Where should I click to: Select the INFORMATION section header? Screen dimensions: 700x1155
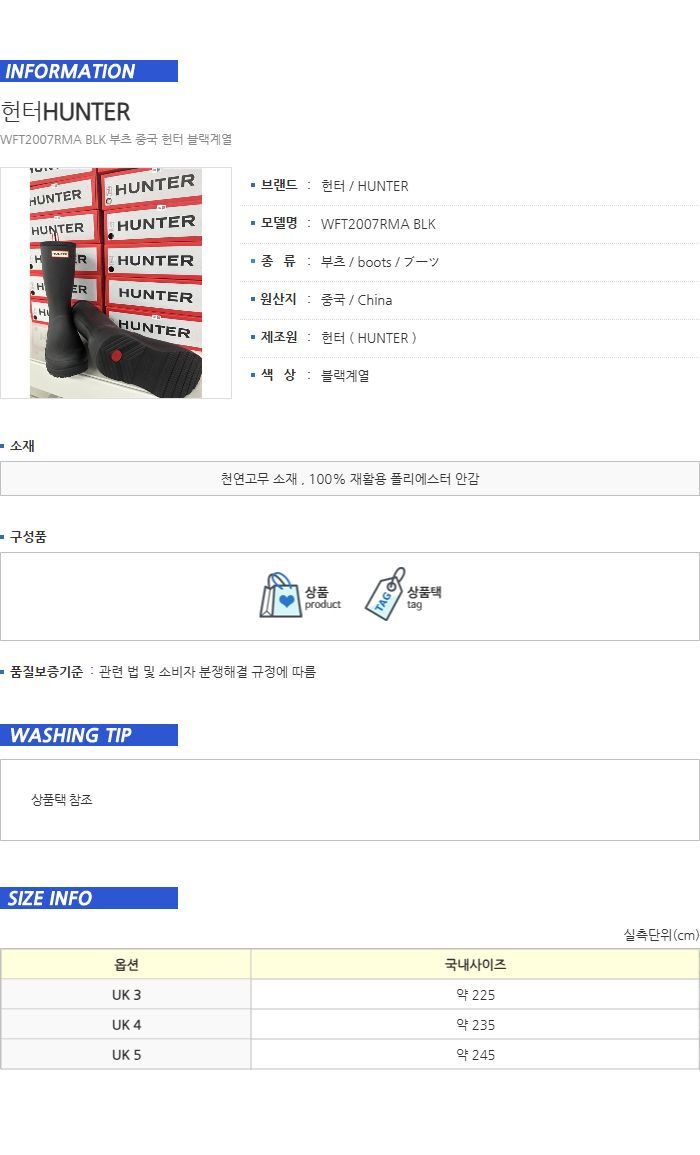[88, 71]
